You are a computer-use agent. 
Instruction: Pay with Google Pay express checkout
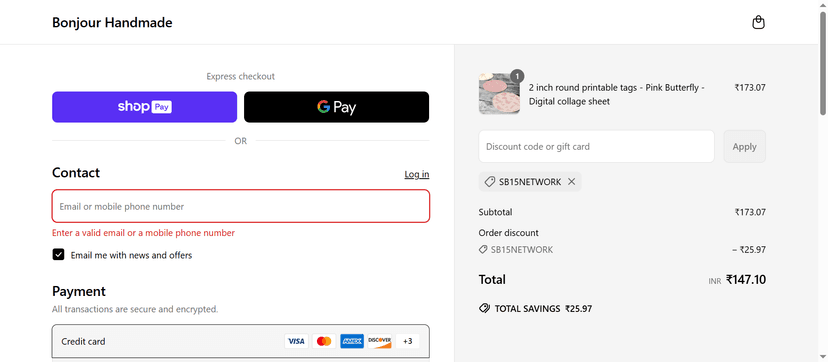click(x=336, y=107)
